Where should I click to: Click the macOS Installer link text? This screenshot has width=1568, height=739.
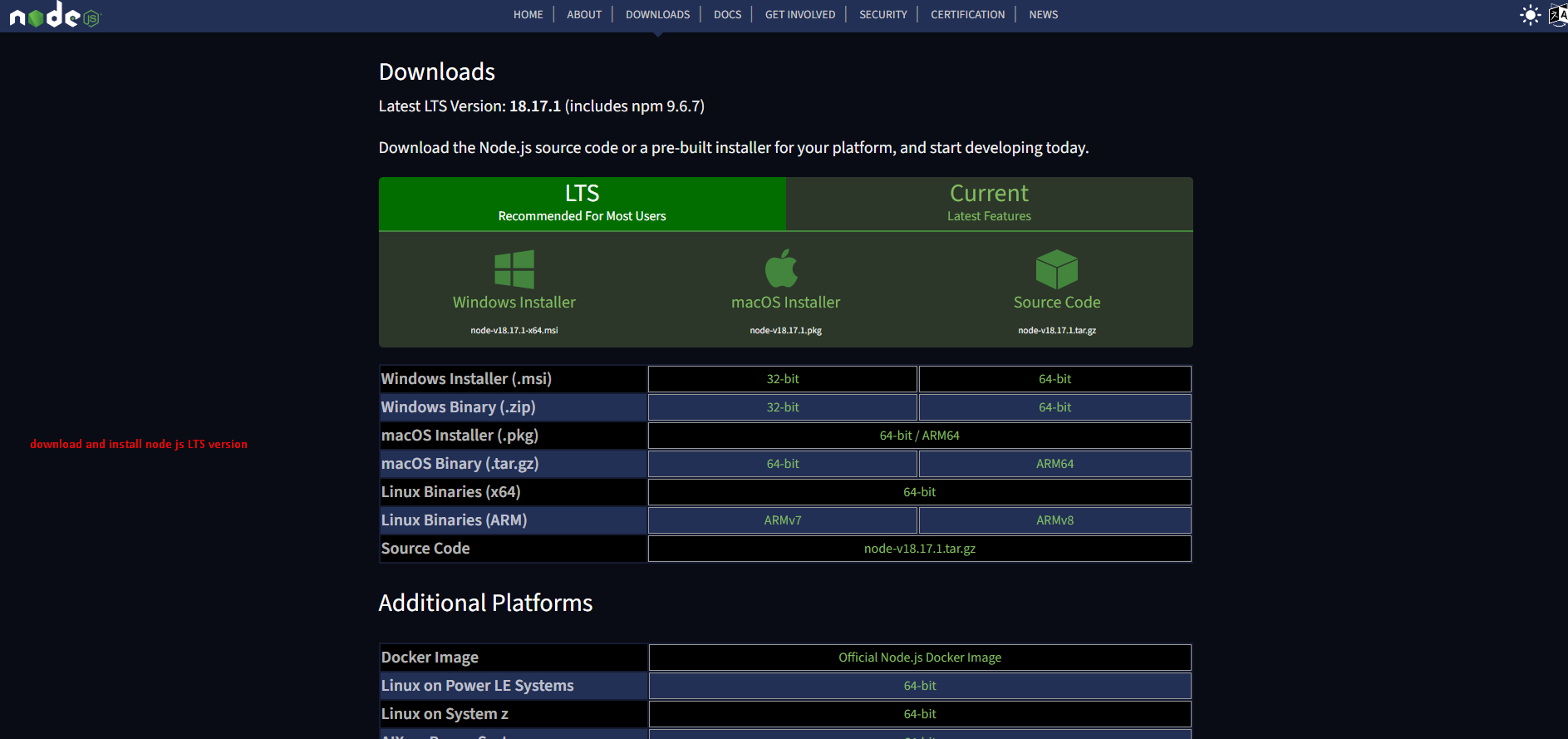(x=786, y=303)
